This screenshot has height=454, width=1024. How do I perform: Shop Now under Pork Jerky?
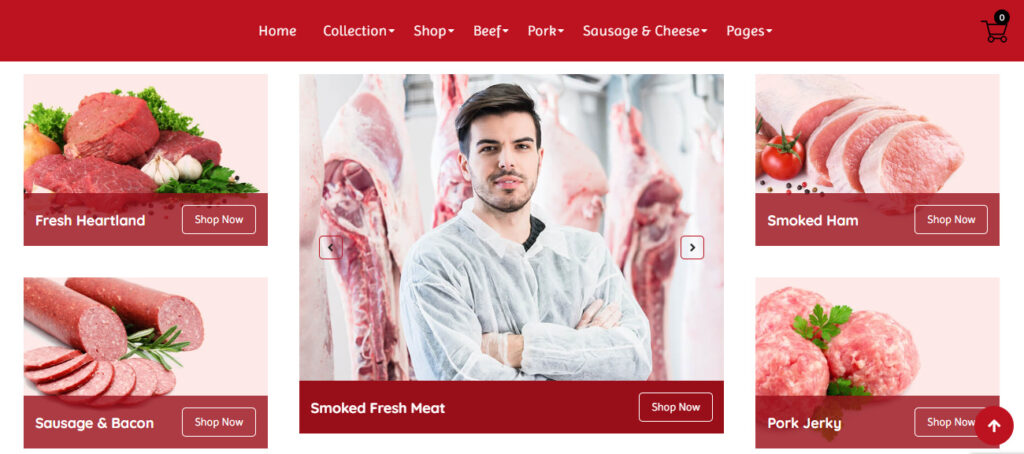tap(944, 422)
